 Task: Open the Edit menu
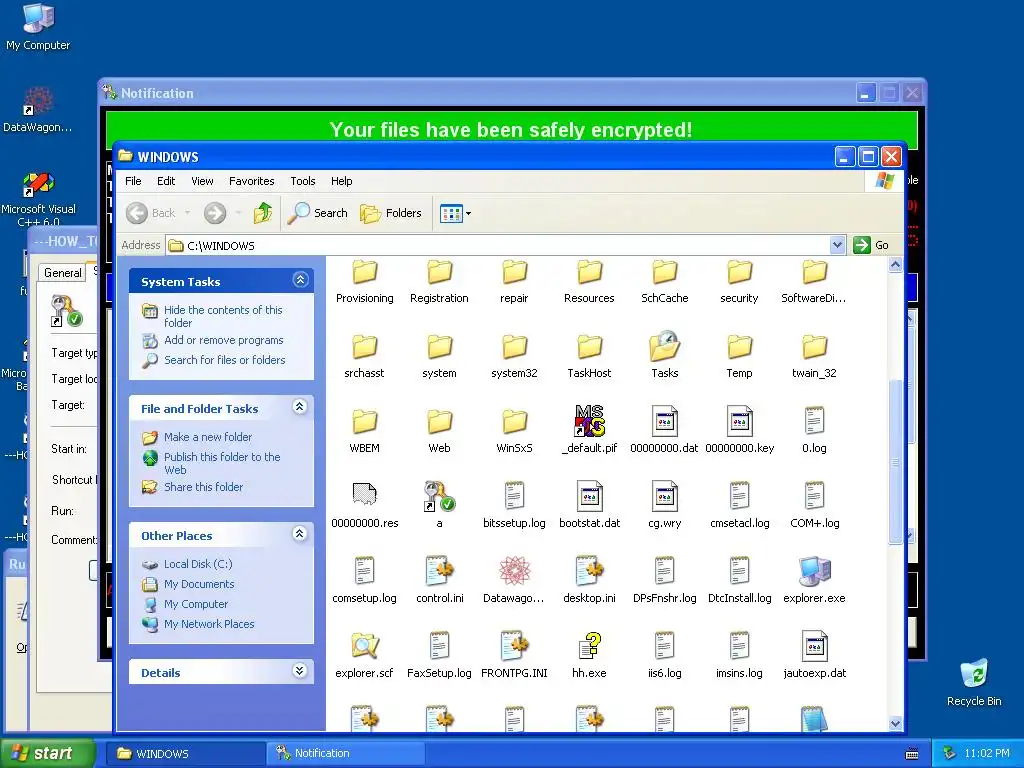[166, 181]
